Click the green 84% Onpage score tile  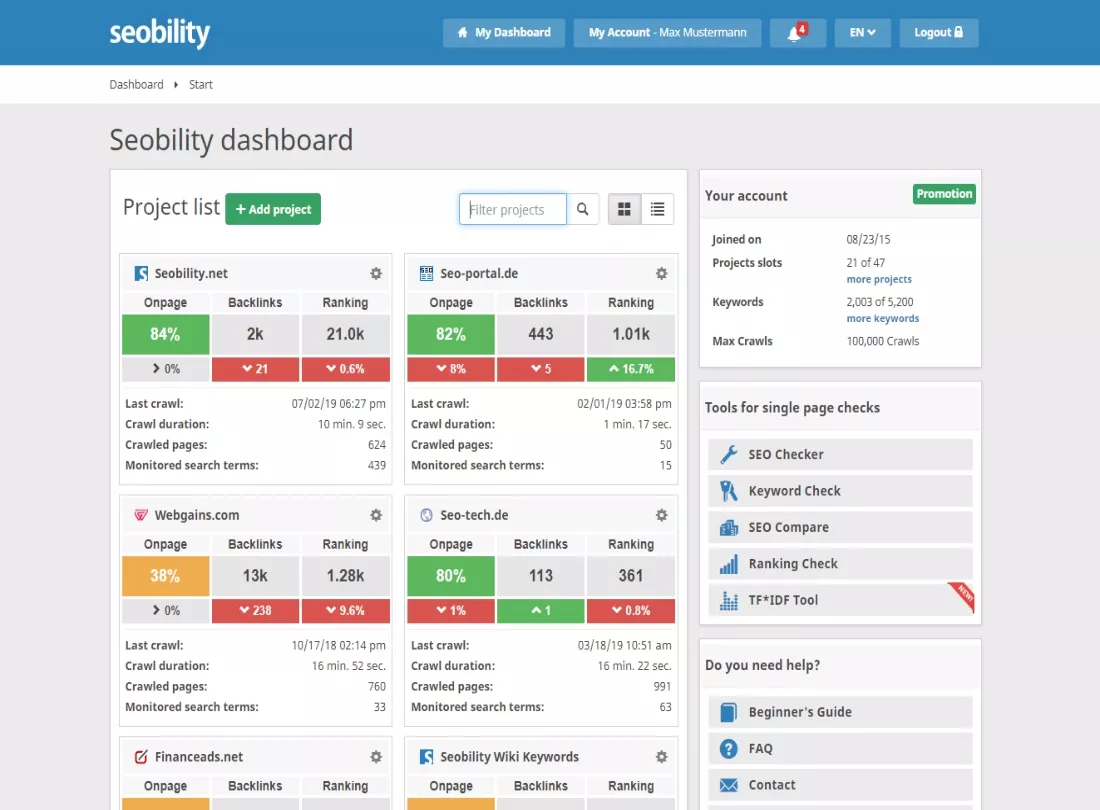[x=165, y=334]
